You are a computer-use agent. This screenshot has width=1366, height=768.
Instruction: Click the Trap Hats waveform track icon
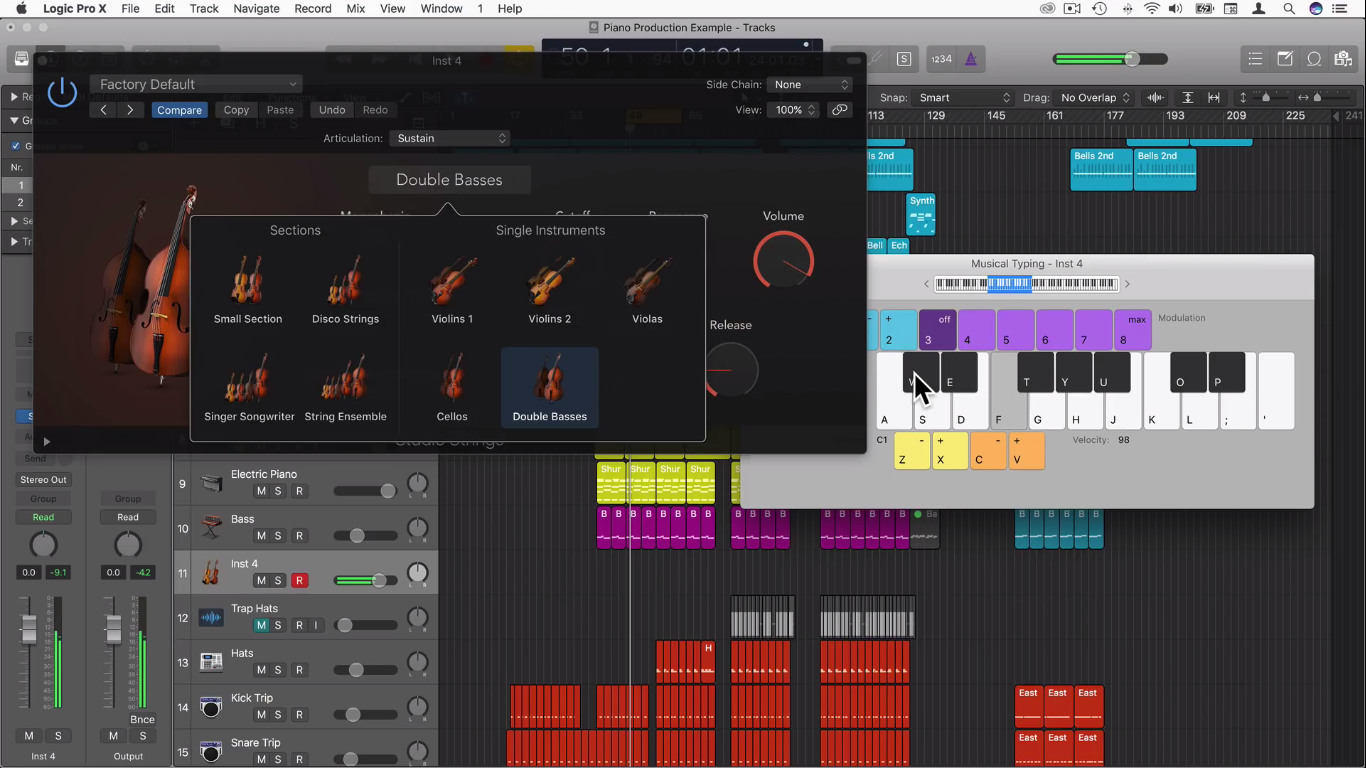pos(211,618)
